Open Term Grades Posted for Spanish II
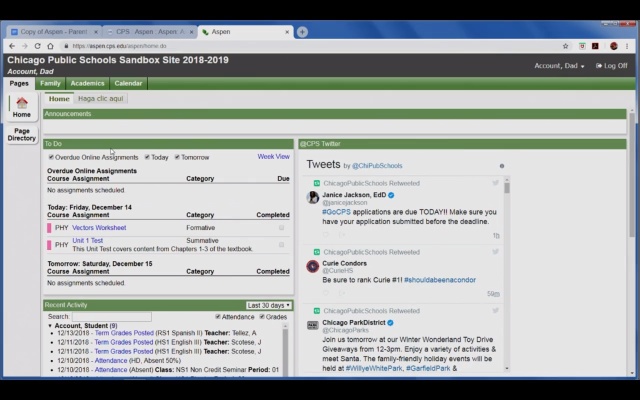 click(124, 333)
